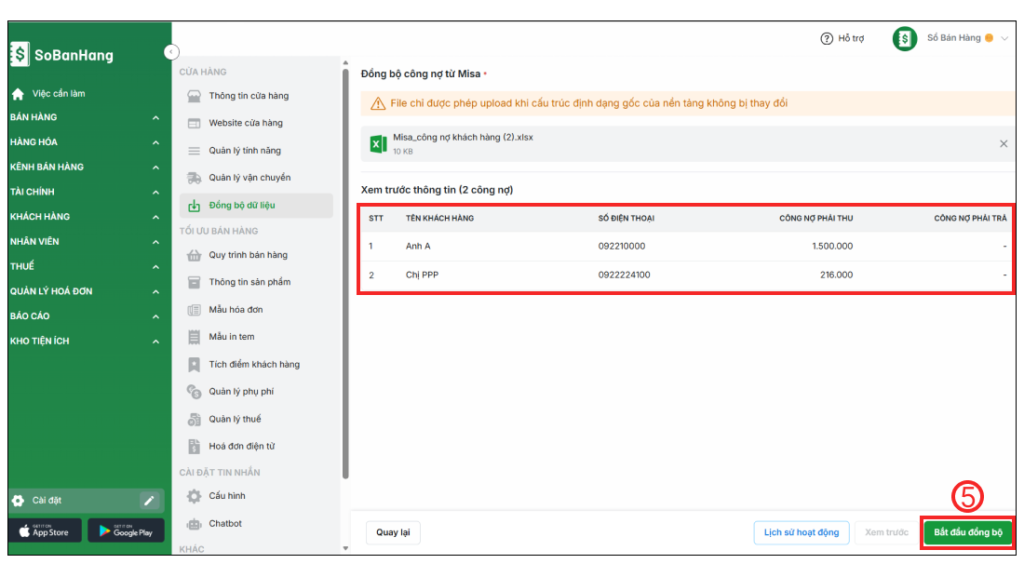Viewport: 1024px width, 577px height.
Task: Click the Excel file icon of uploaded file
Action: (378, 144)
